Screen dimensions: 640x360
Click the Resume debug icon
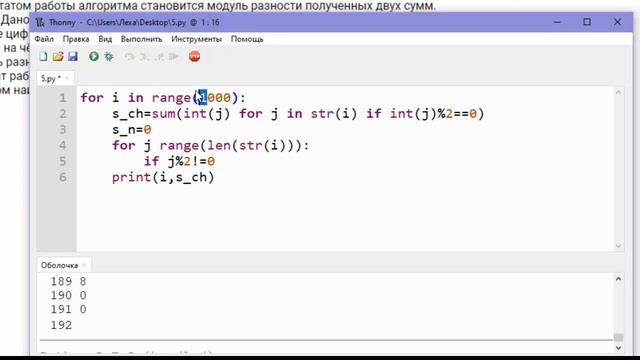point(173,56)
